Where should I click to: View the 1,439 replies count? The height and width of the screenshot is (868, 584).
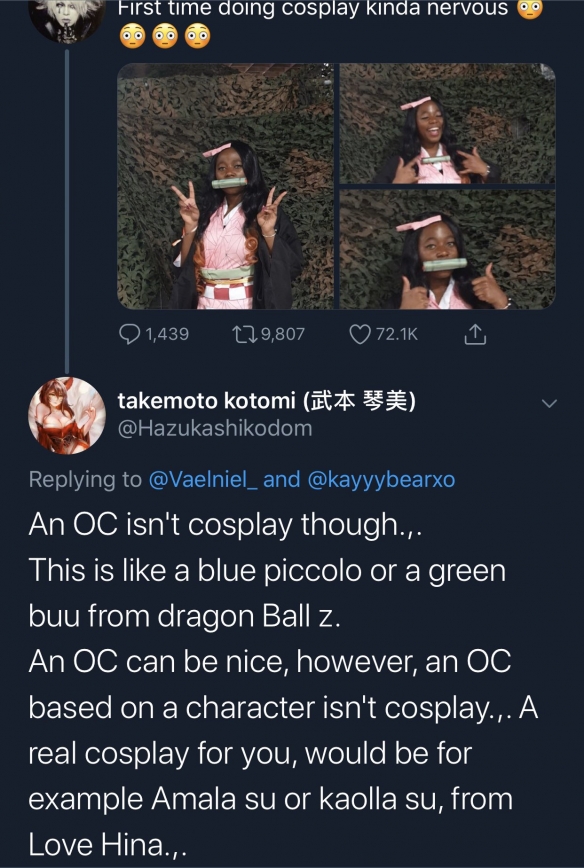(167, 334)
